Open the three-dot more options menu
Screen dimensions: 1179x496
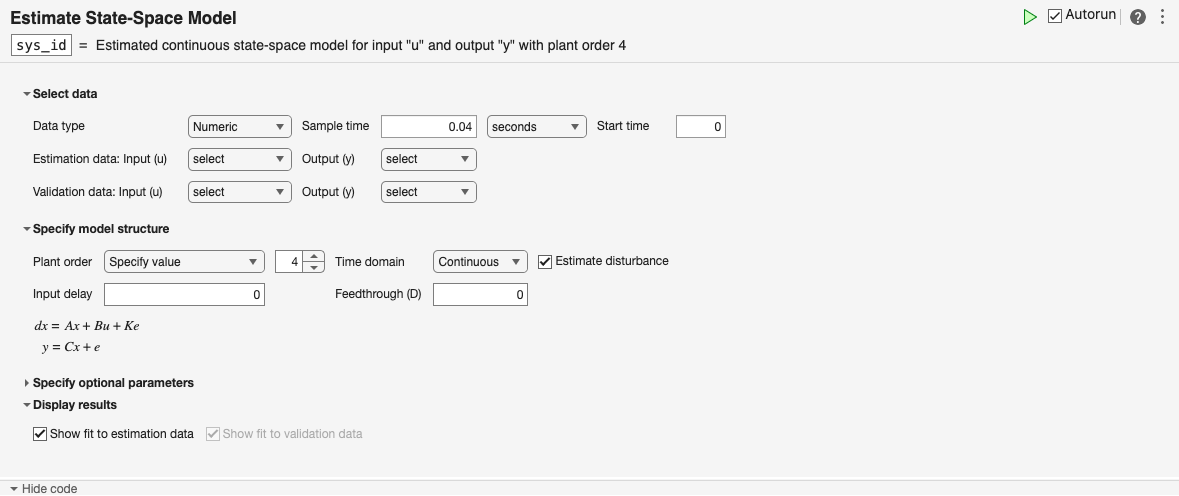[x=1163, y=17]
